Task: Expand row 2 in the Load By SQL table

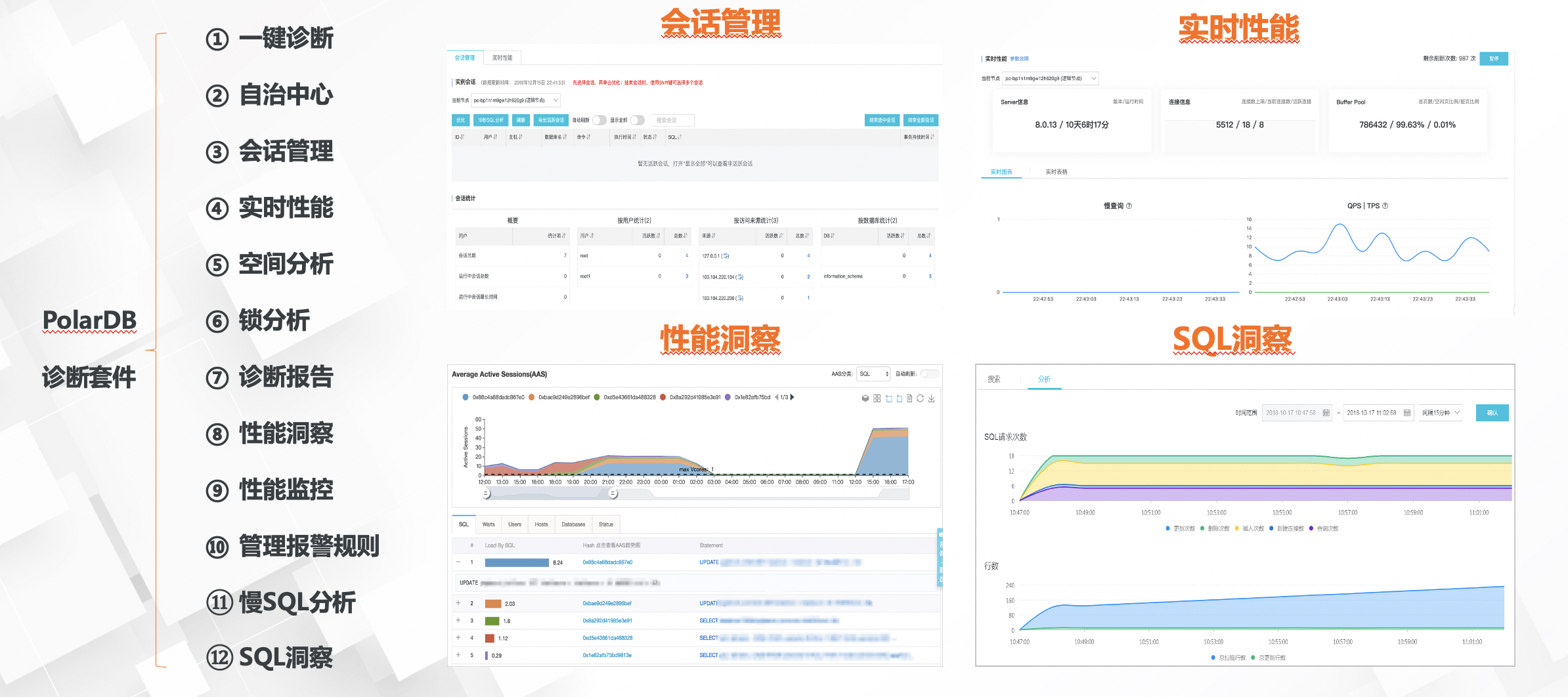Action: 458,603
